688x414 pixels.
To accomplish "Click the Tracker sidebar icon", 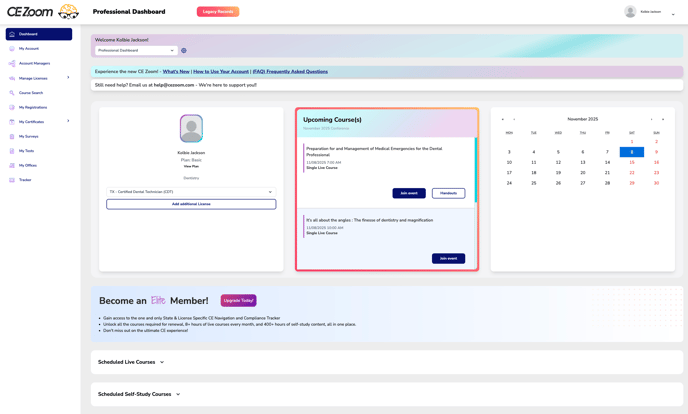I will (12, 180).
